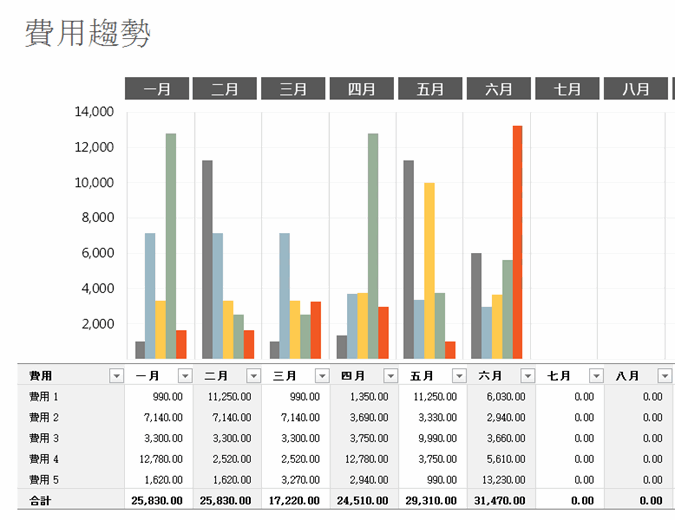Select the 二月 label above the chart
This screenshot has height=520, width=675.
pyautogui.click(x=225, y=89)
